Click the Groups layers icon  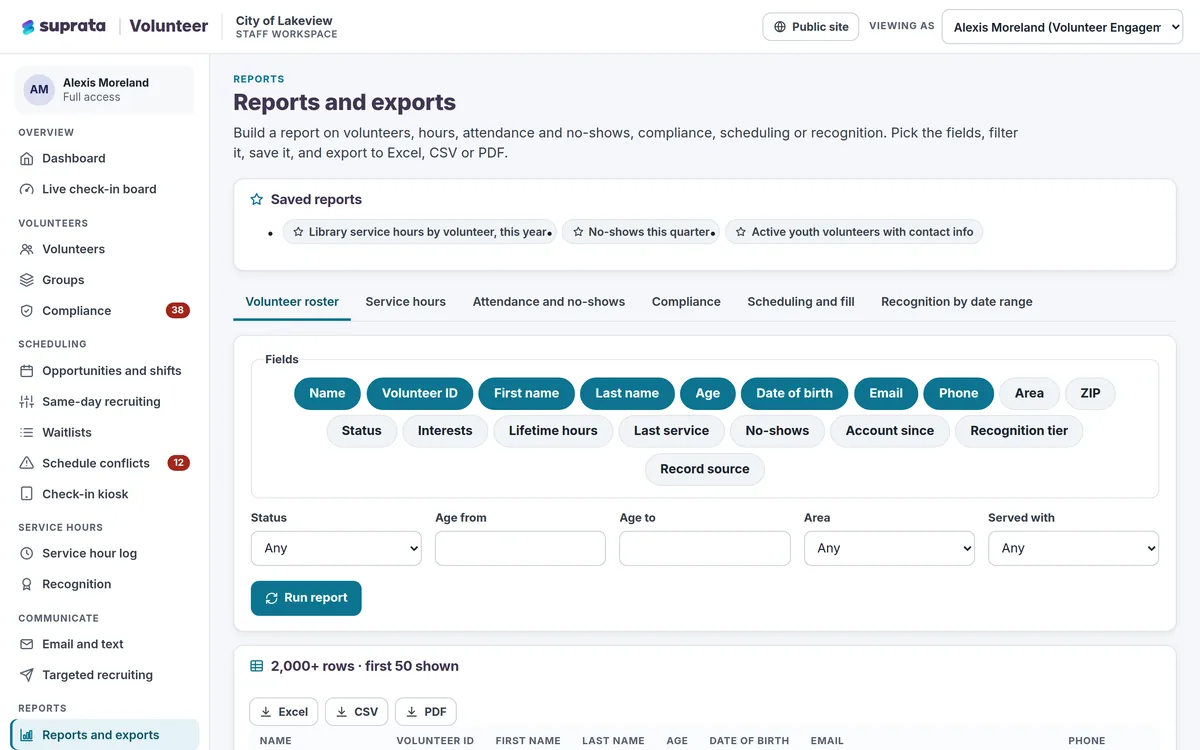tap(27, 280)
